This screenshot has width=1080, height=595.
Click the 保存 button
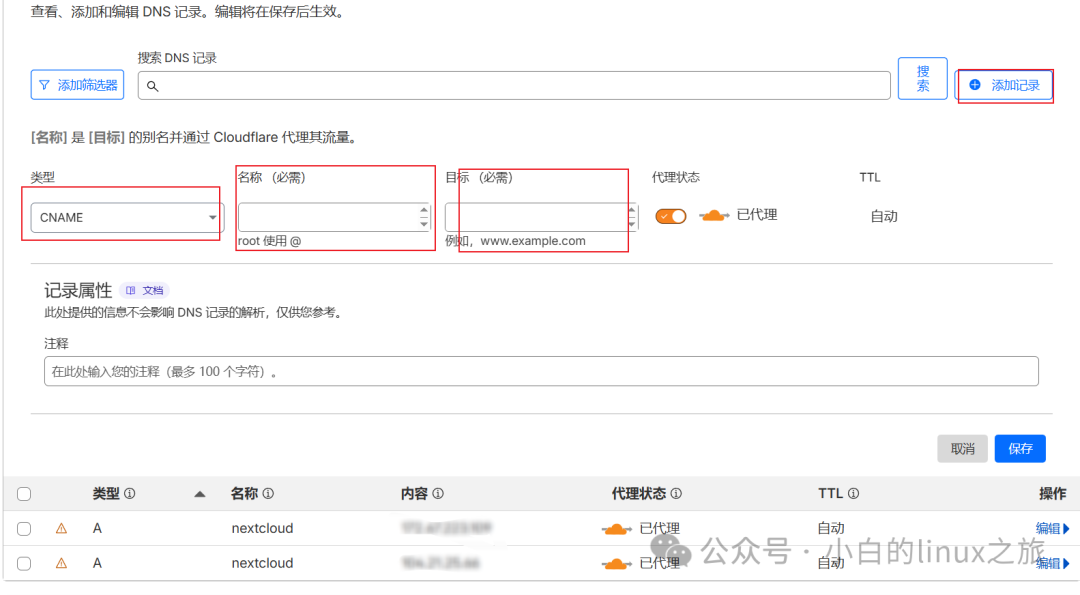[x=1020, y=449]
